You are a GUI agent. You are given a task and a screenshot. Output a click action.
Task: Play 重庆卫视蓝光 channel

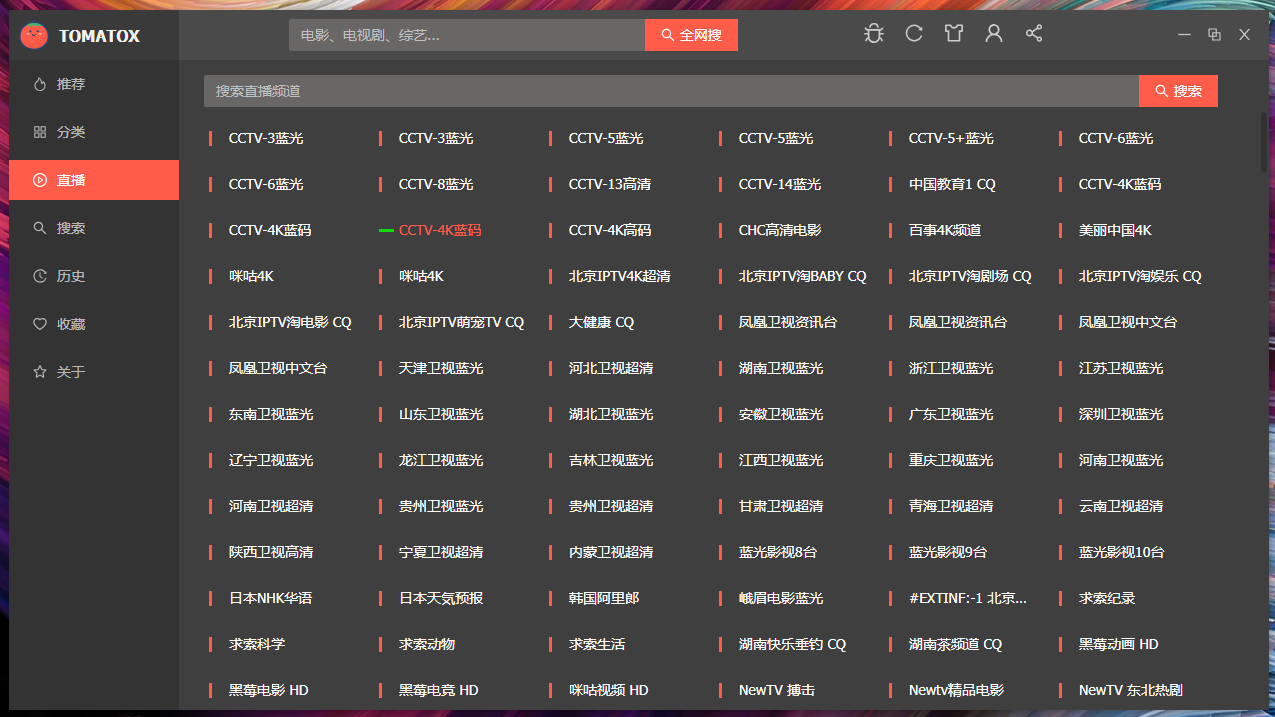click(x=951, y=460)
